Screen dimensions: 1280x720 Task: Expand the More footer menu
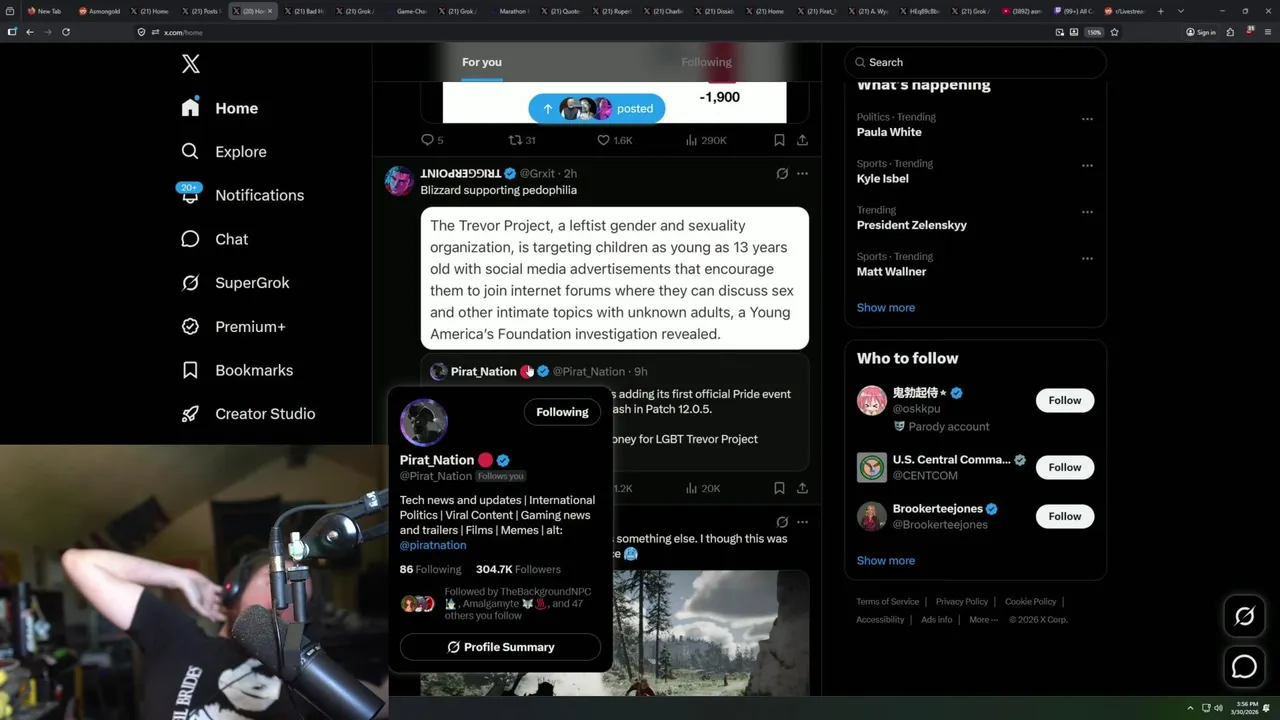point(984,620)
